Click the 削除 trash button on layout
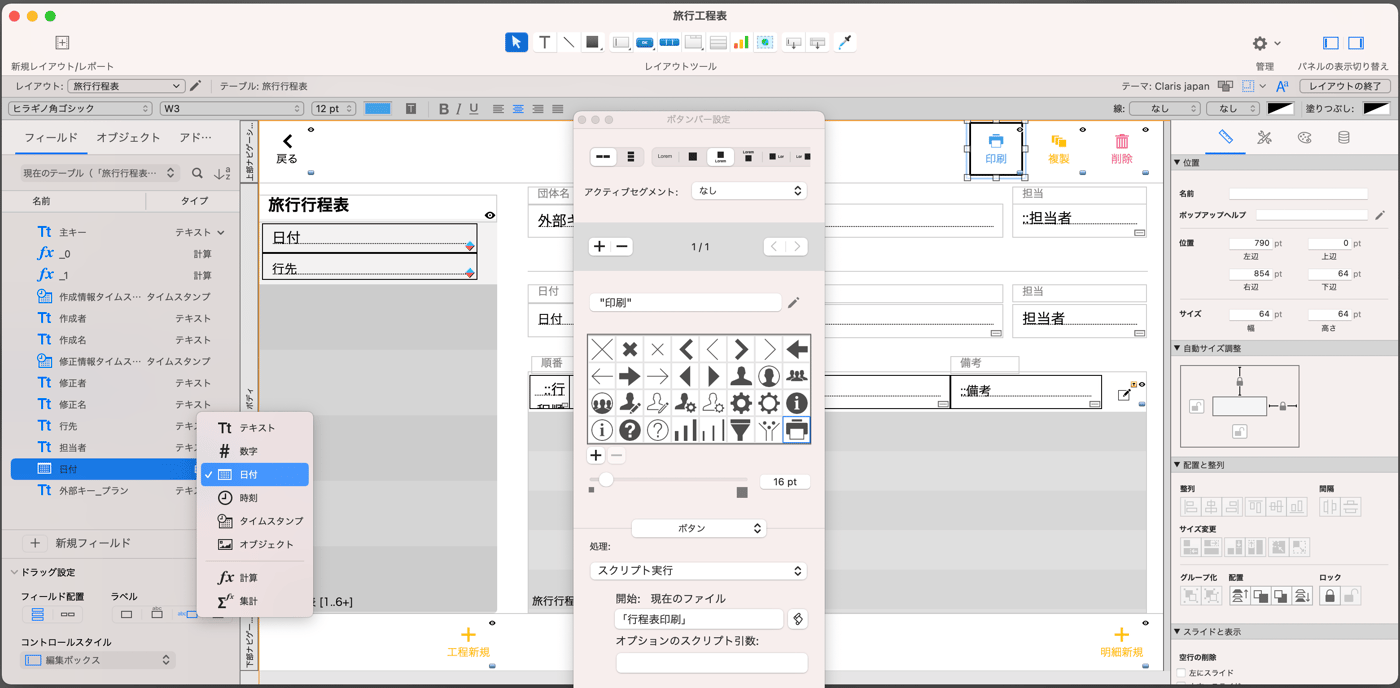Viewport: 1400px width, 688px height. [x=1122, y=149]
